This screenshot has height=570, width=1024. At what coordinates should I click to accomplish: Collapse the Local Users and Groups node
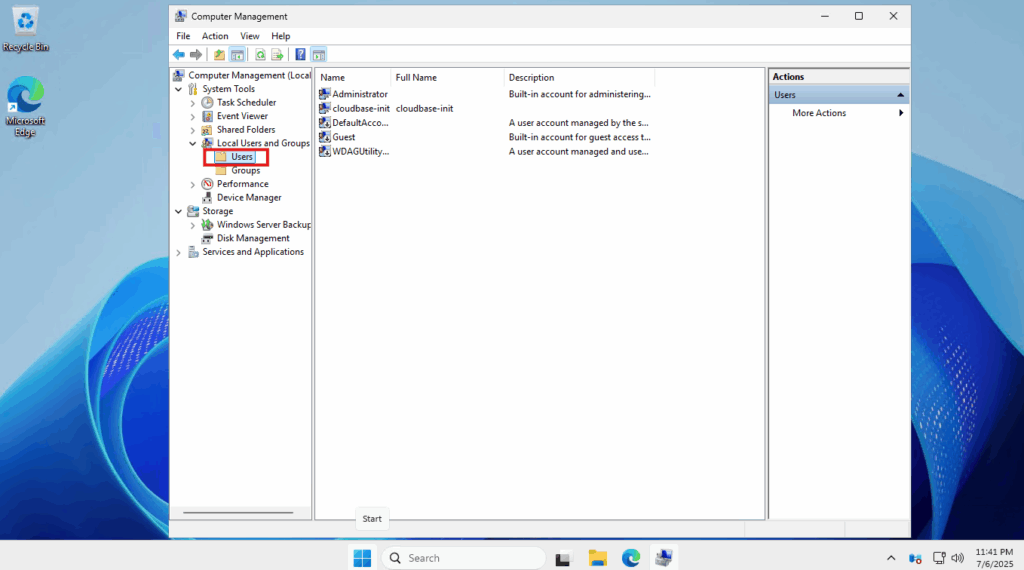tap(193, 144)
